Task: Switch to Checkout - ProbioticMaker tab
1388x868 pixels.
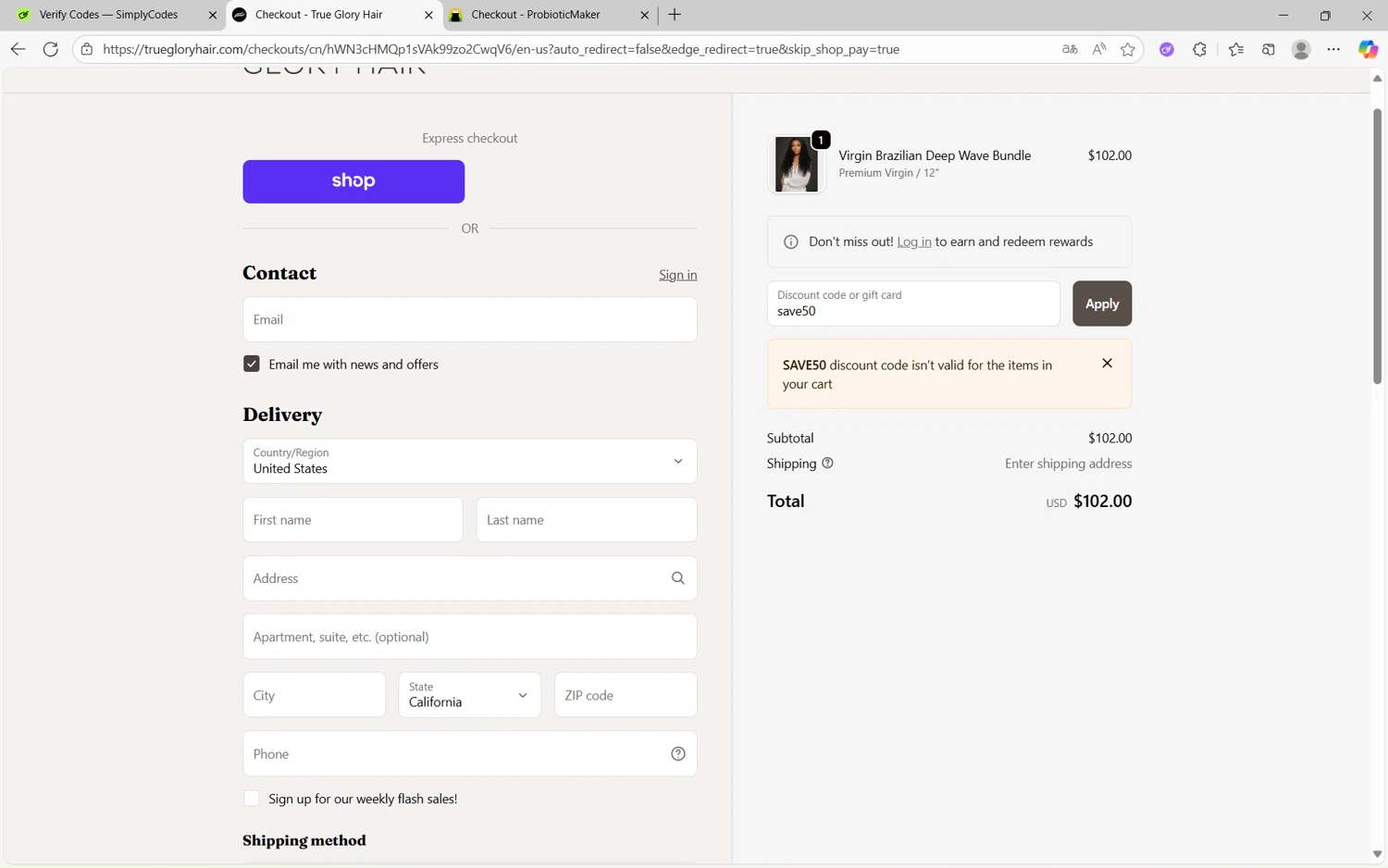Action: click(536, 15)
